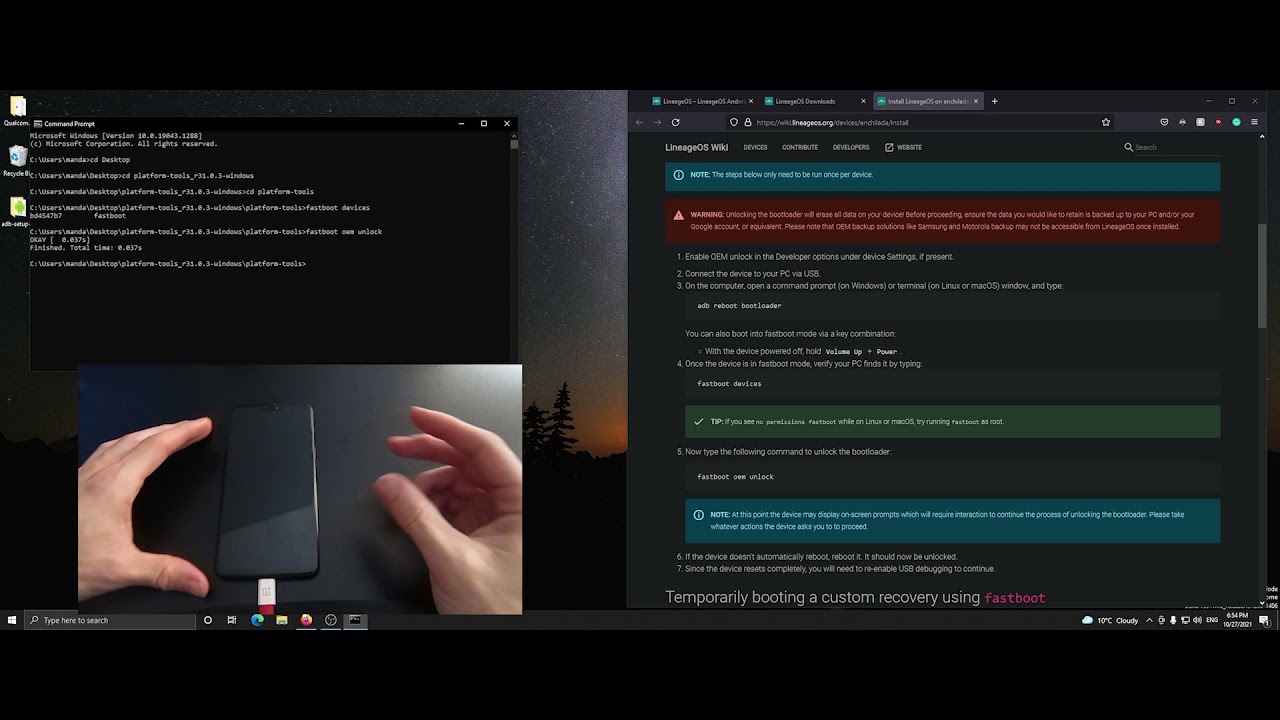Go back in Firefox history

coord(639,122)
